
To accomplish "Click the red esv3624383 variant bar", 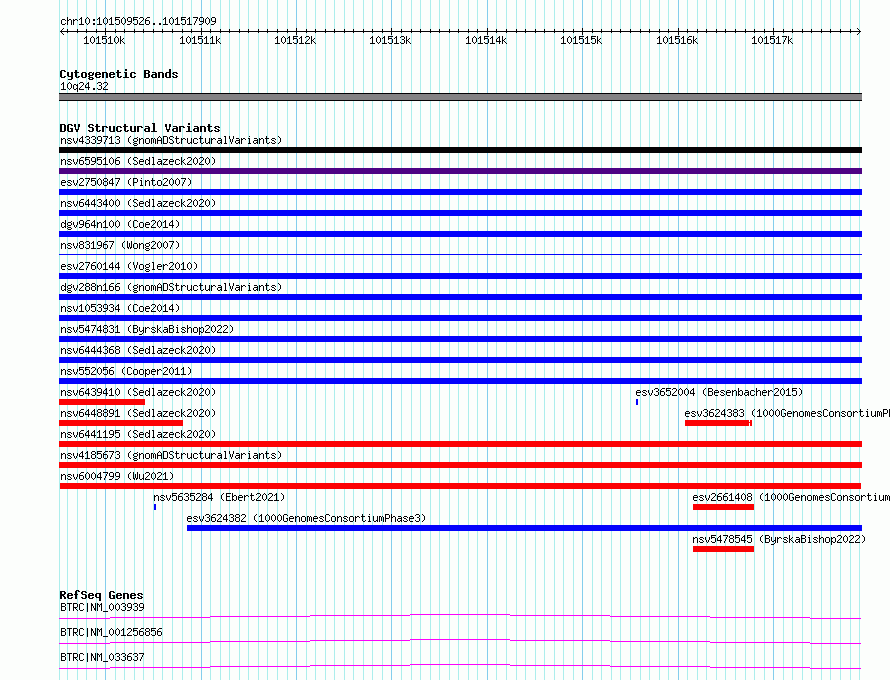I will (x=718, y=423).
